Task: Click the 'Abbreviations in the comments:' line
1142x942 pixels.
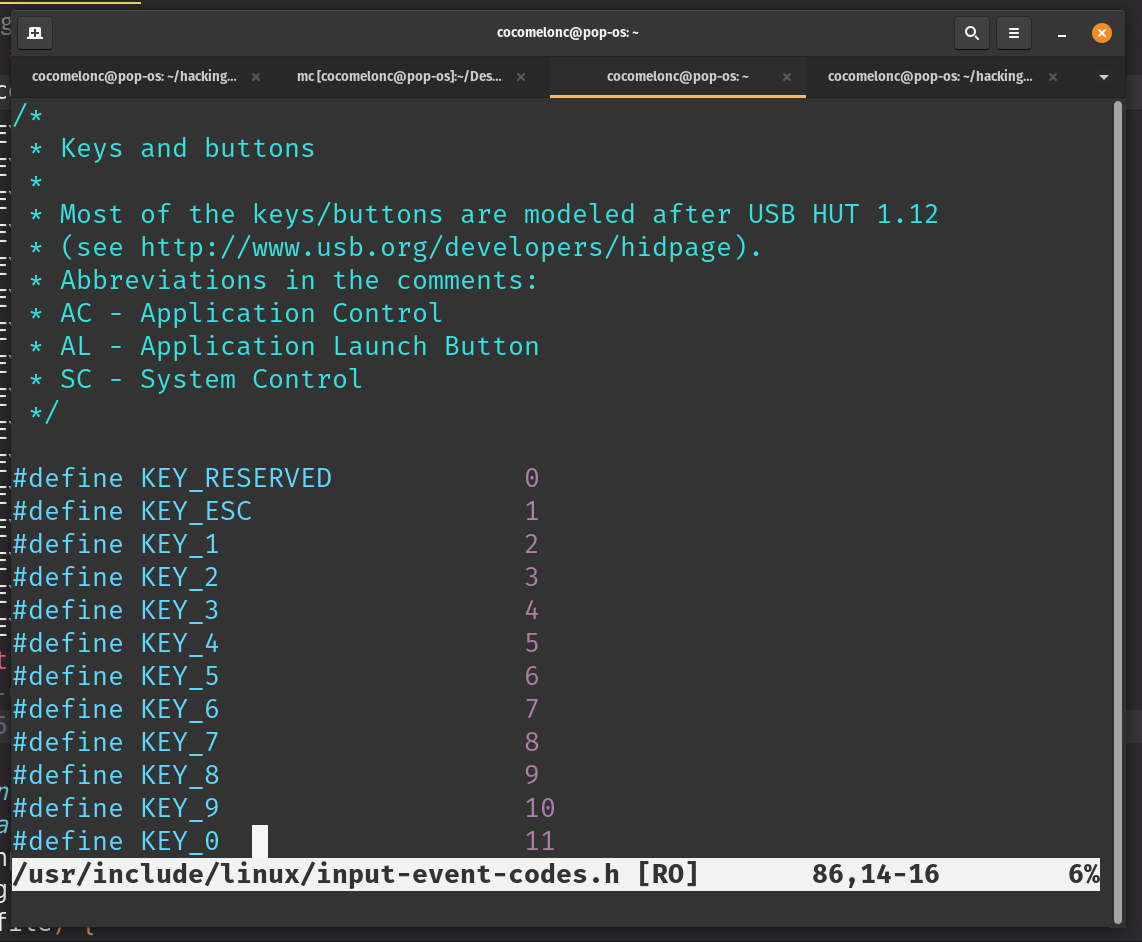Action: (x=283, y=280)
